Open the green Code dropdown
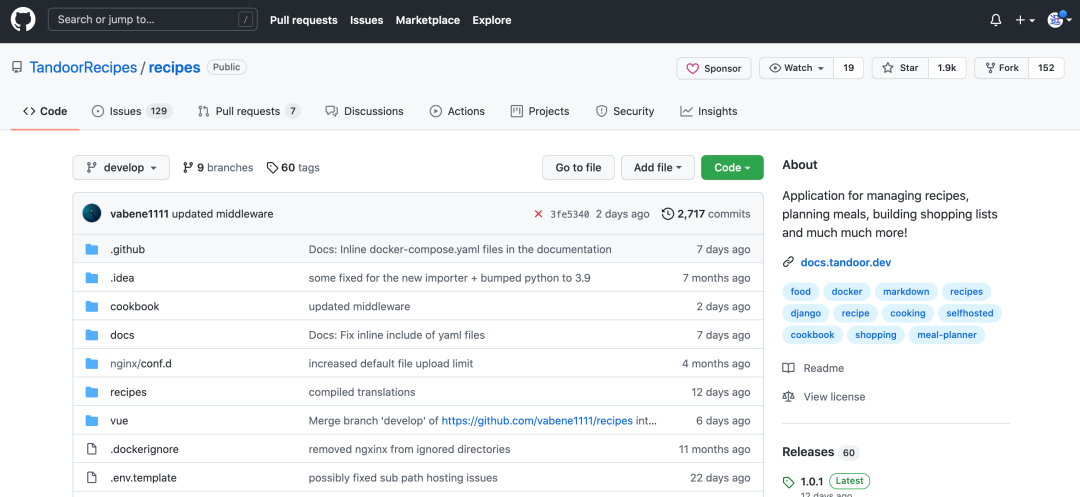This screenshot has height=497, width=1080. point(732,167)
